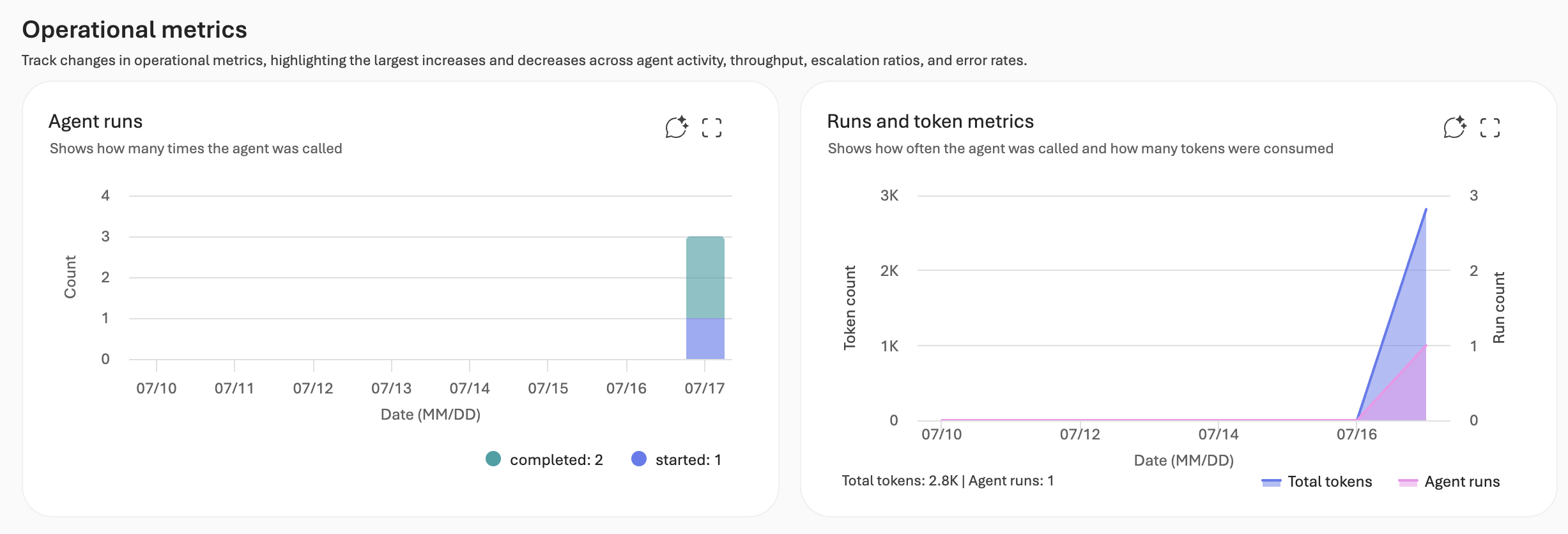Select the started segment of 07/17 bar
This screenshot has width=1568, height=534.
pyautogui.click(x=705, y=339)
